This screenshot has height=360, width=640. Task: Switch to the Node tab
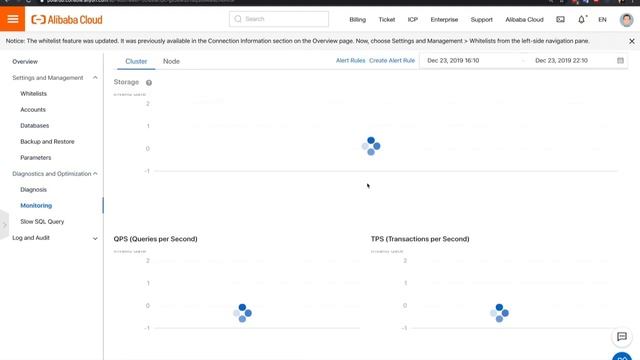[x=171, y=61]
